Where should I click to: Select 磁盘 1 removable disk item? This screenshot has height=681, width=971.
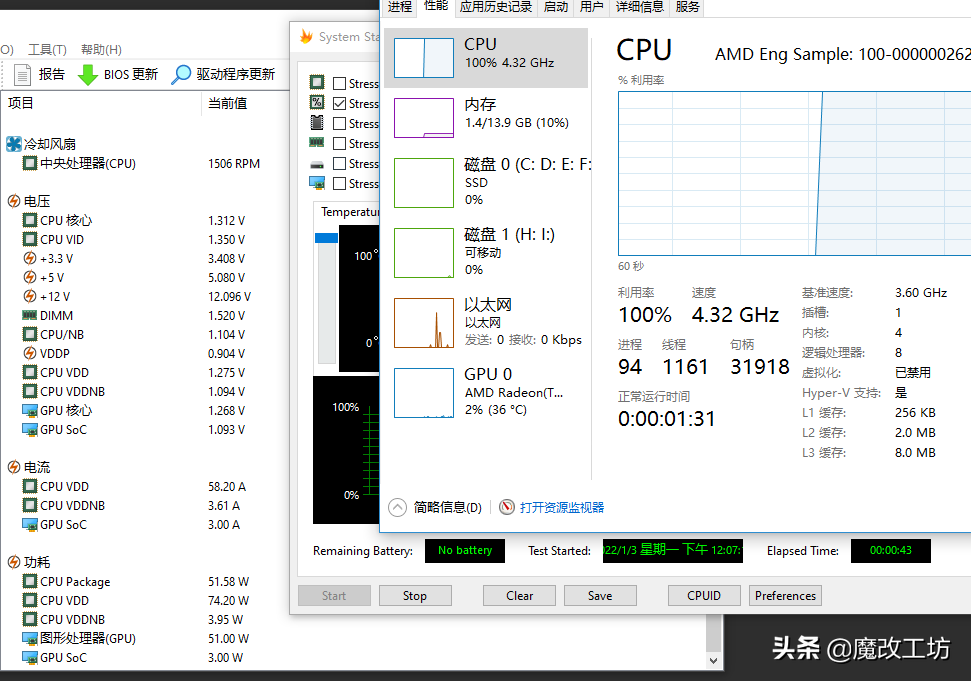click(x=486, y=253)
